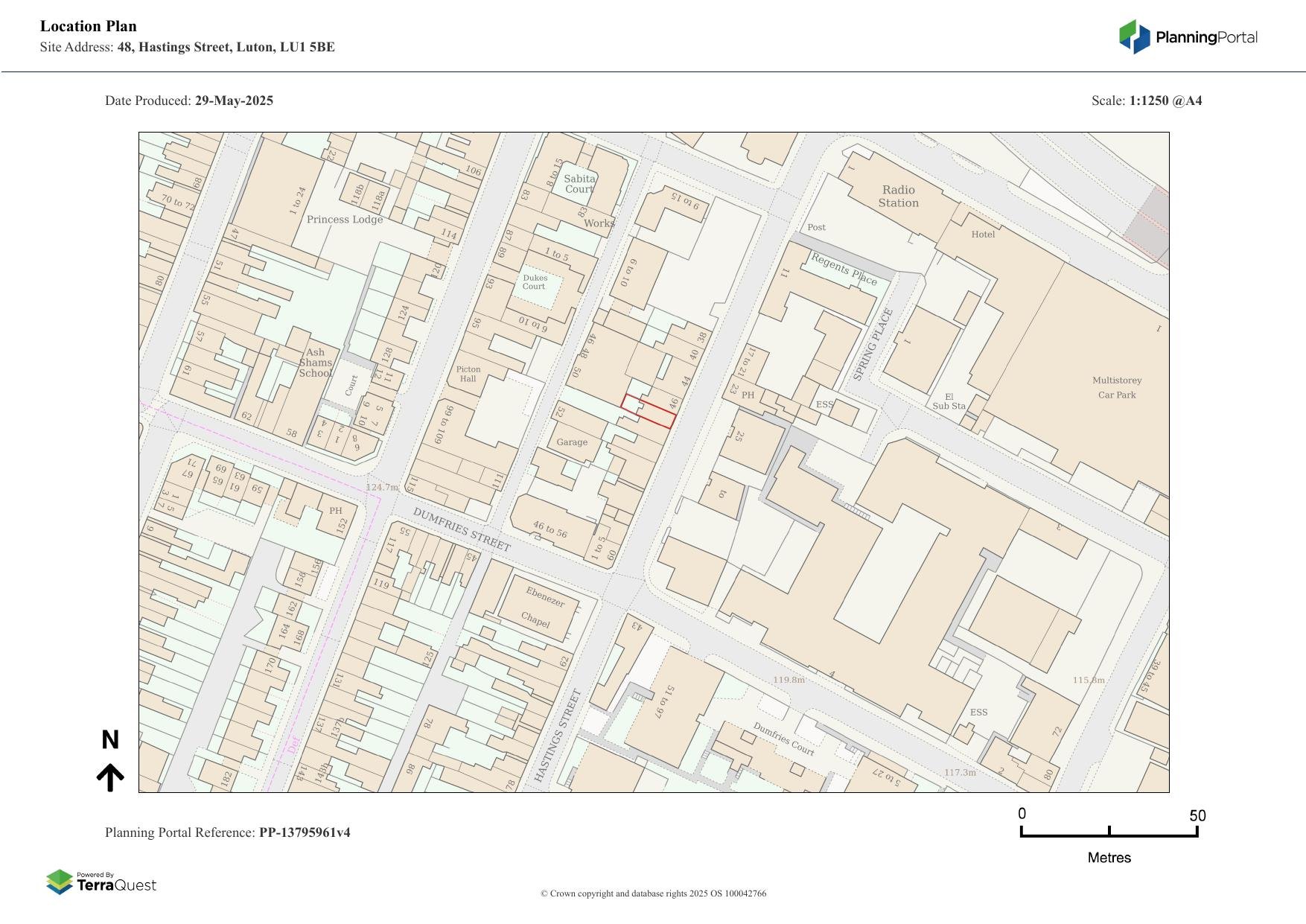Select the Date Produced value
The width and height of the screenshot is (1306, 924).
click(x=234, y=101)
